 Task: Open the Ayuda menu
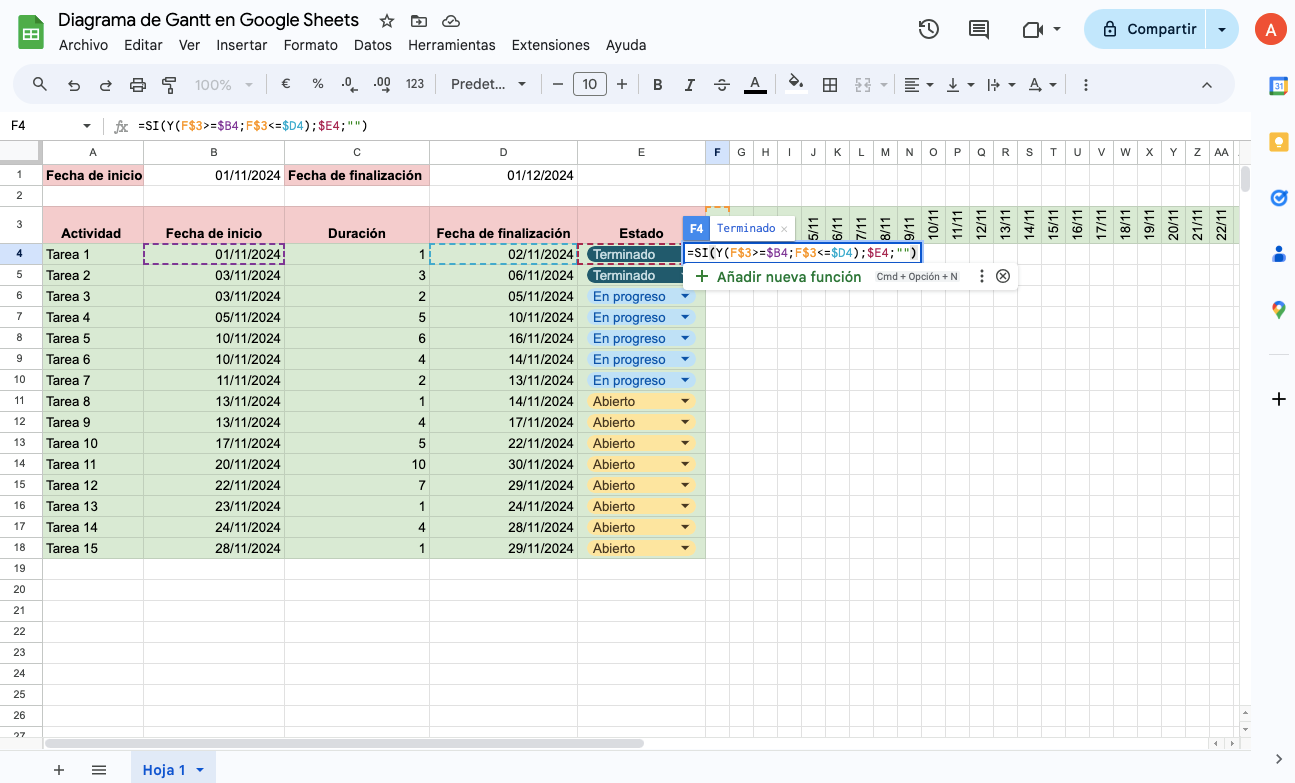[x=626, y=45]
